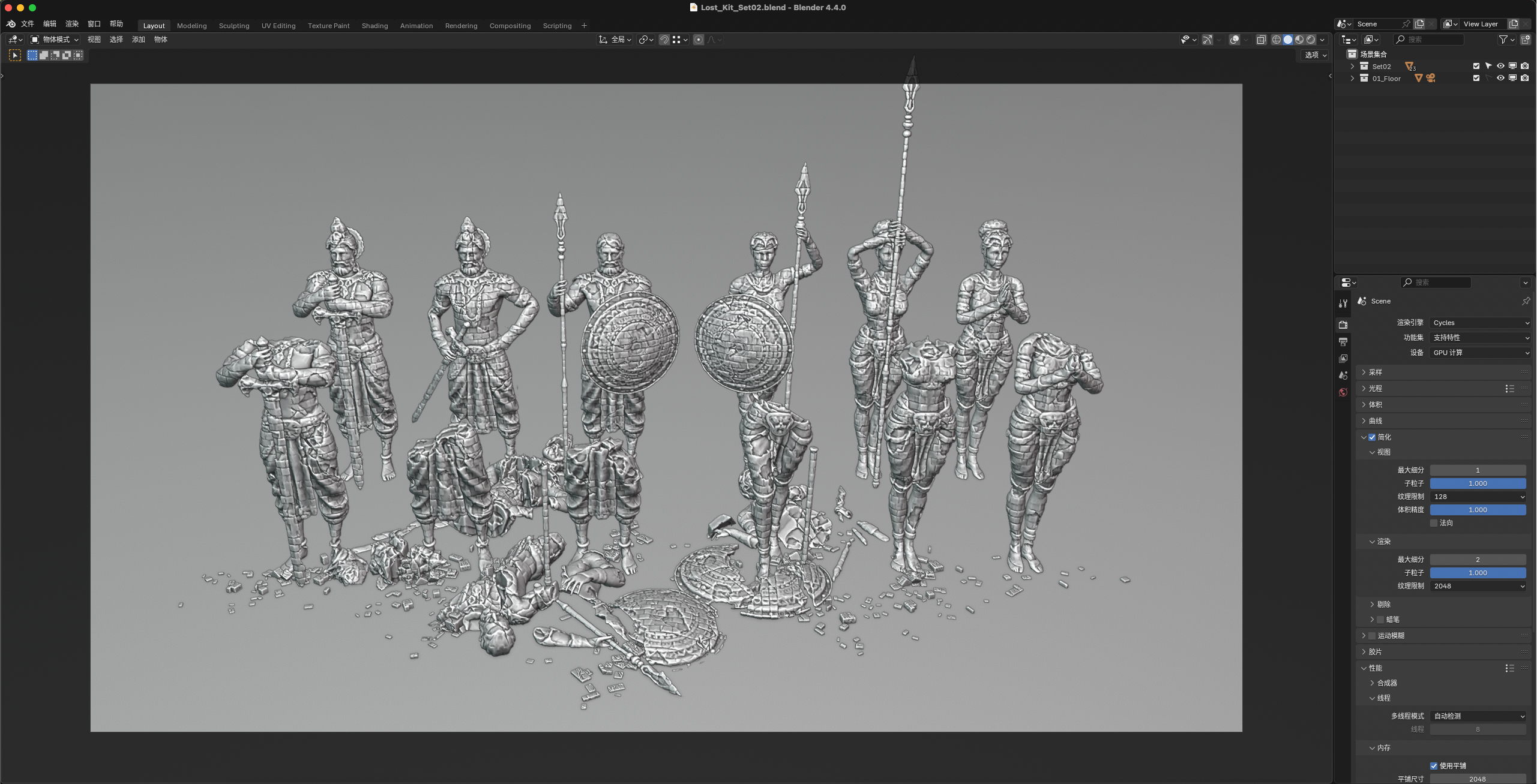The width and height of the screenshot is (1537, 784).
Task: Open the 物体 object menu in viewport
Action: click(161, 40)
